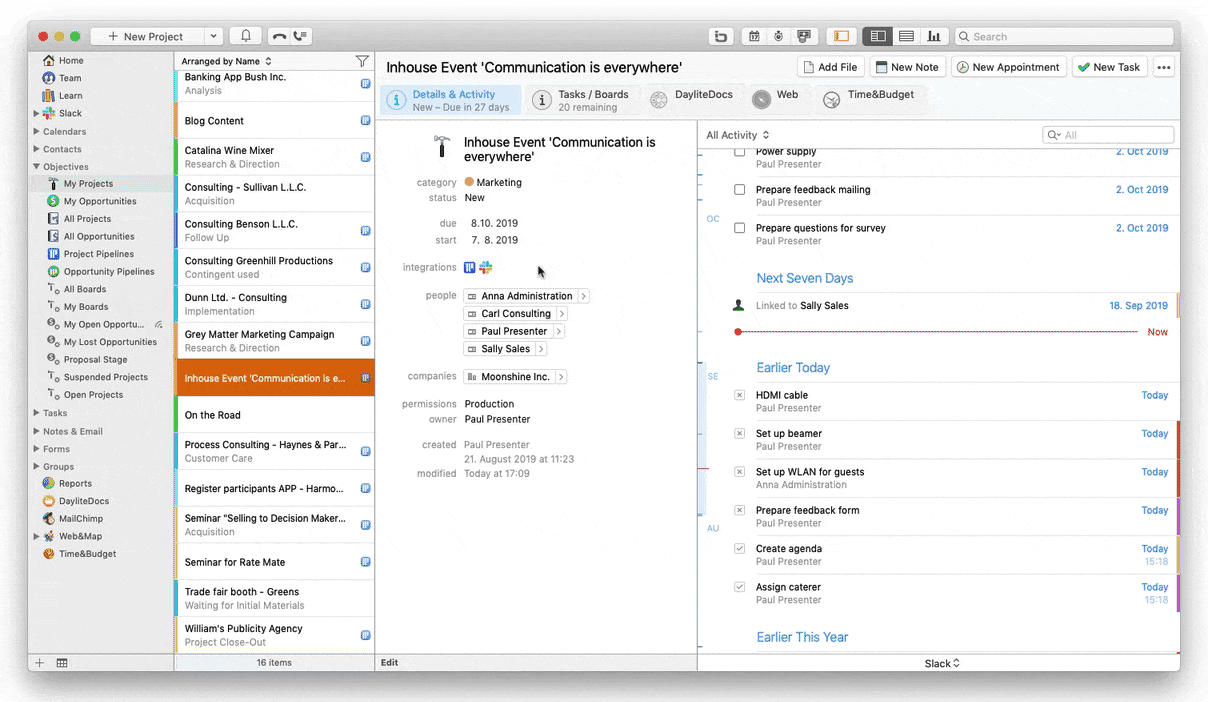The height and width of the screenshot is (702, 1208).
Task: Click in the toolbar Search field
Action: tap(1064, 36)
